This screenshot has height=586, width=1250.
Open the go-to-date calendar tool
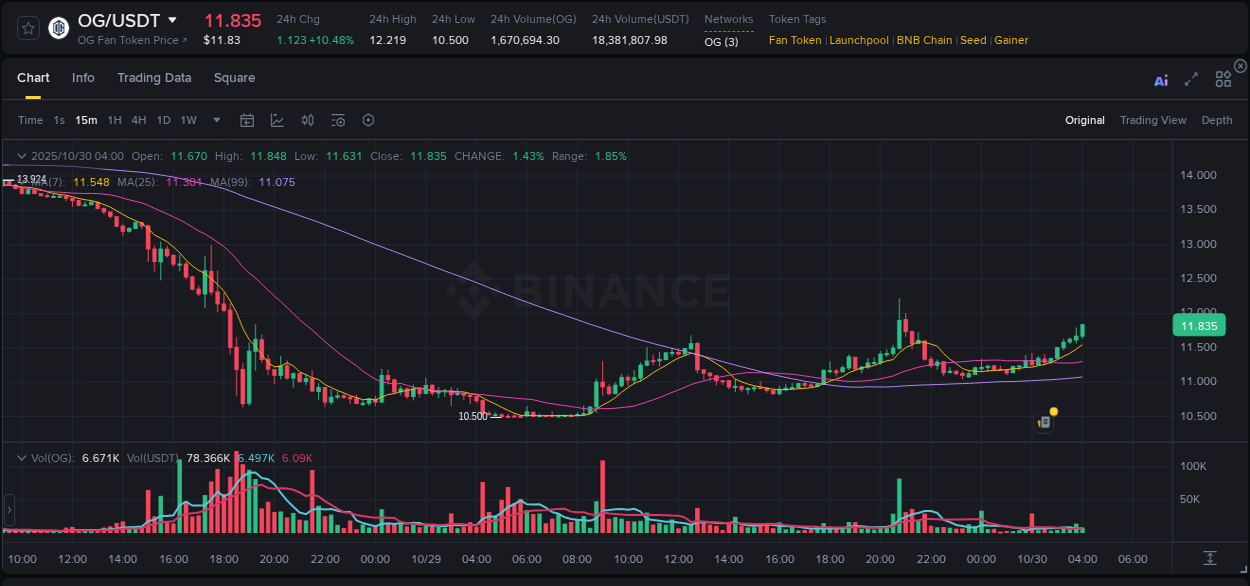point(247,120)
